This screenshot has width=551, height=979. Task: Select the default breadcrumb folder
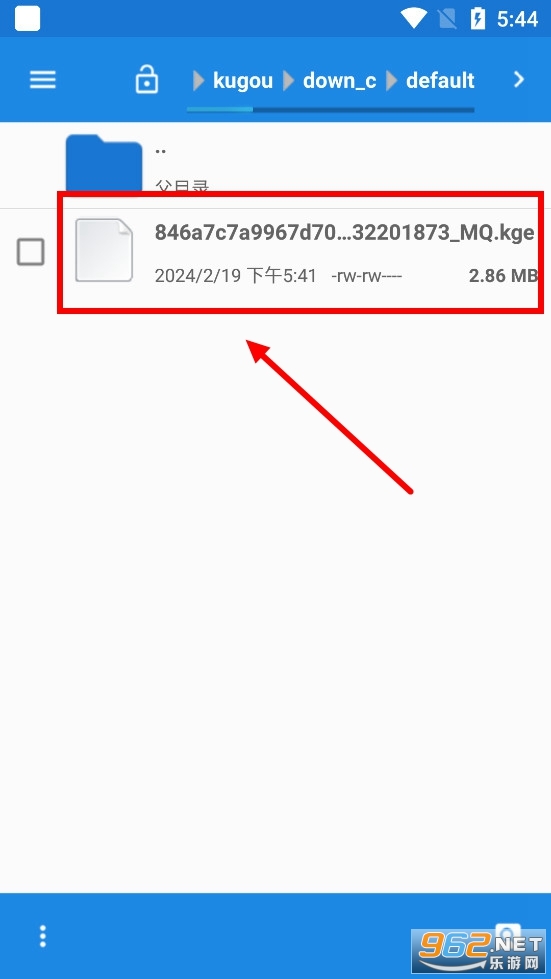click(x=441, y=81)
